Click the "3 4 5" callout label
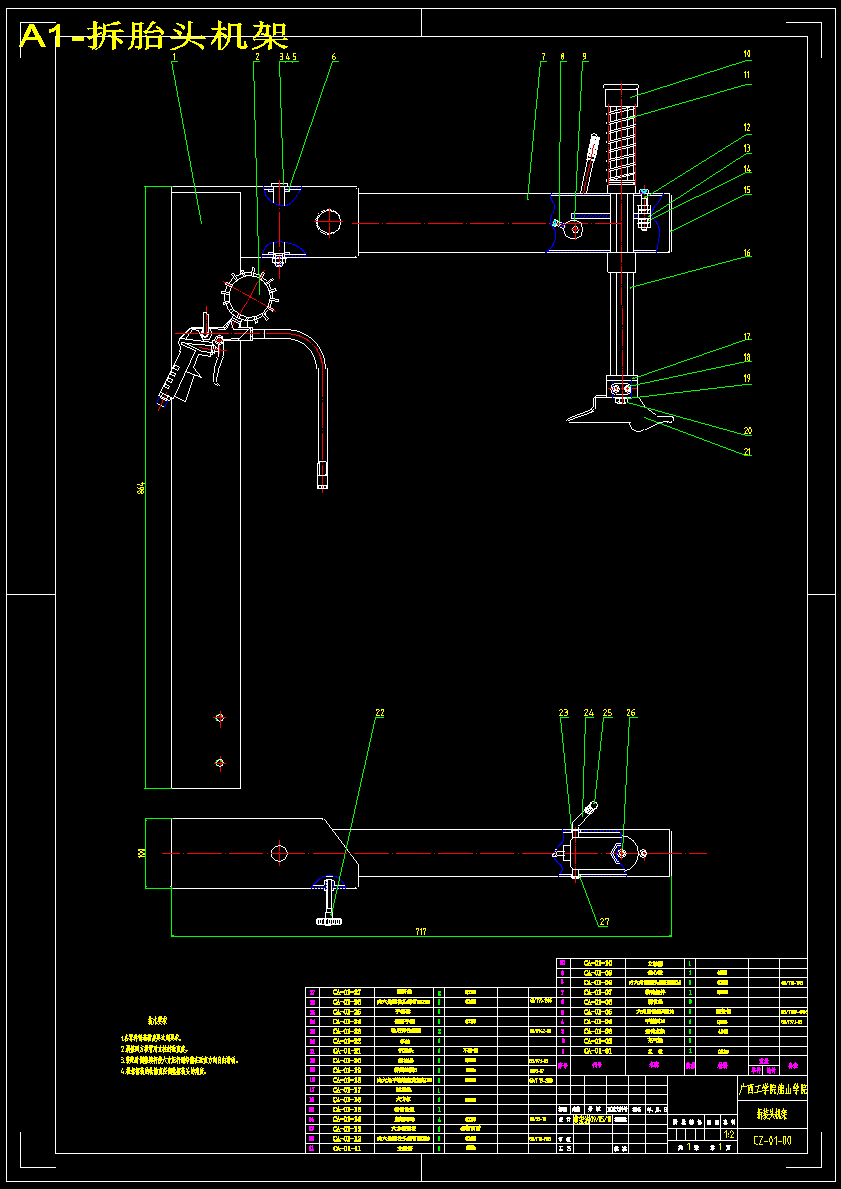Image resolution: width=841 pixels, height=1189 pixels. (288, 56)
